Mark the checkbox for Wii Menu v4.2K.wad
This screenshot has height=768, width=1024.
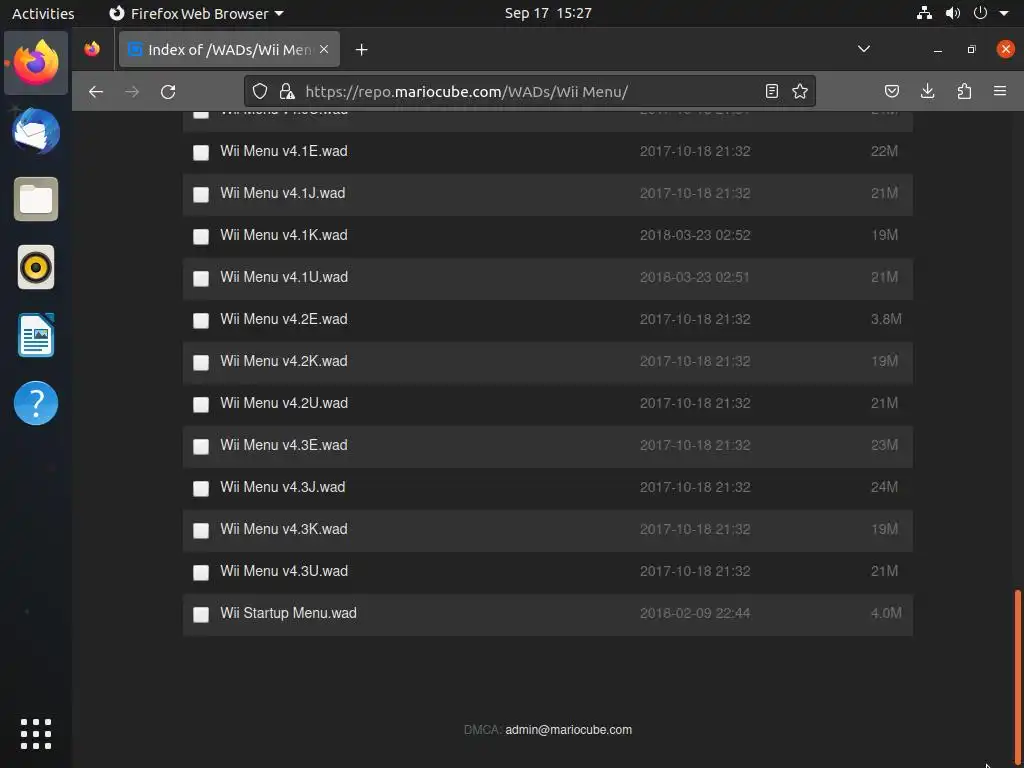pos(201,362)
